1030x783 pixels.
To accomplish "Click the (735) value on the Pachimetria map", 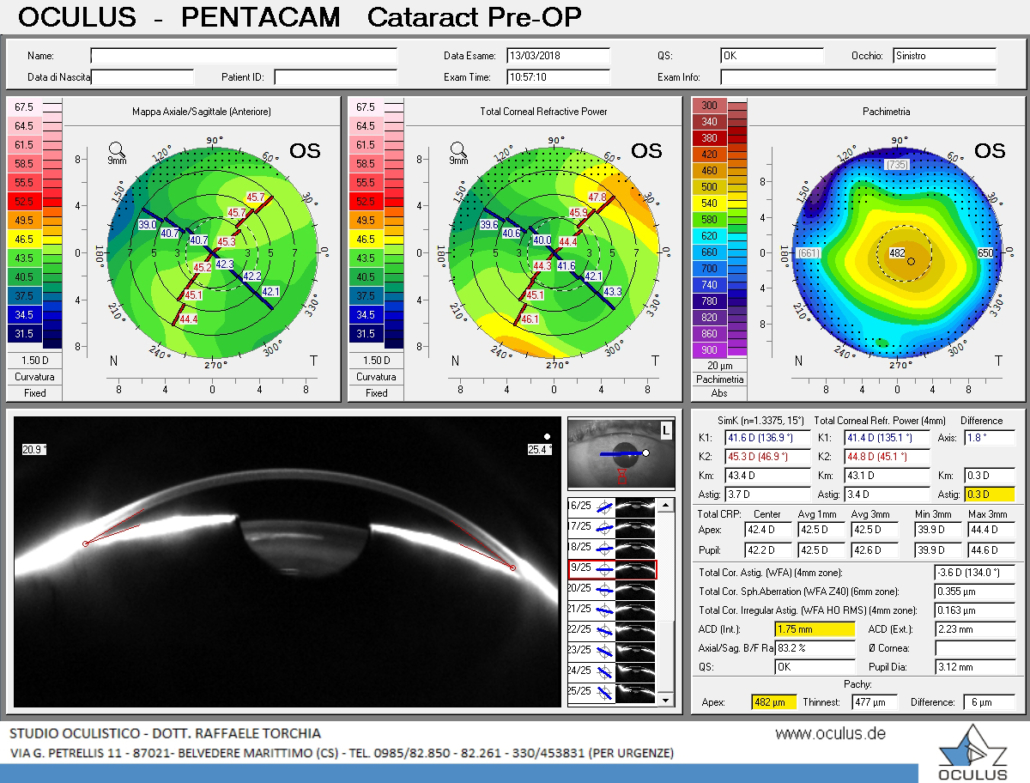I will [x=897, y=164].
